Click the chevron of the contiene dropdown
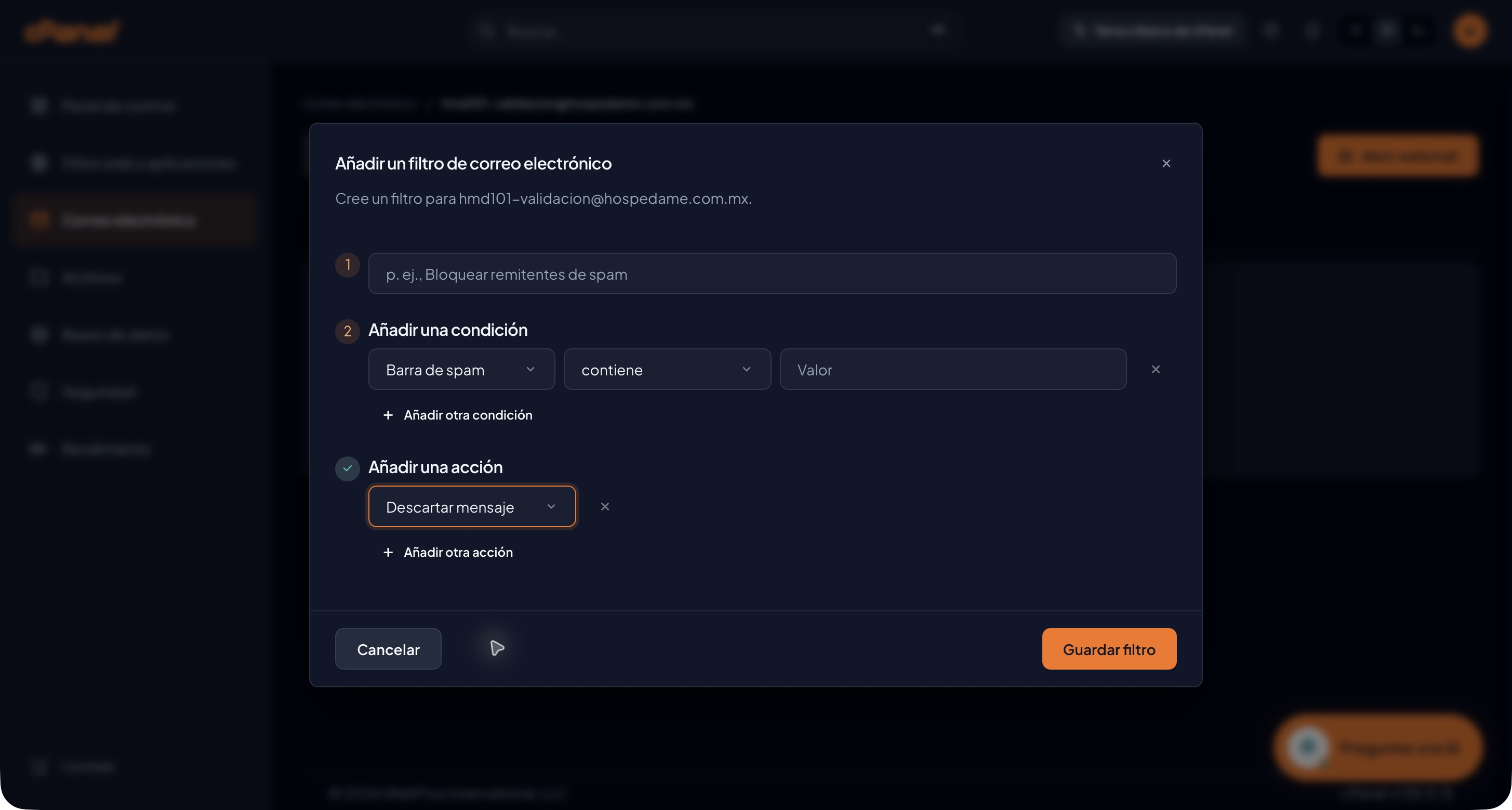Screen dimensions: 1512x810 tap(747, 370)
